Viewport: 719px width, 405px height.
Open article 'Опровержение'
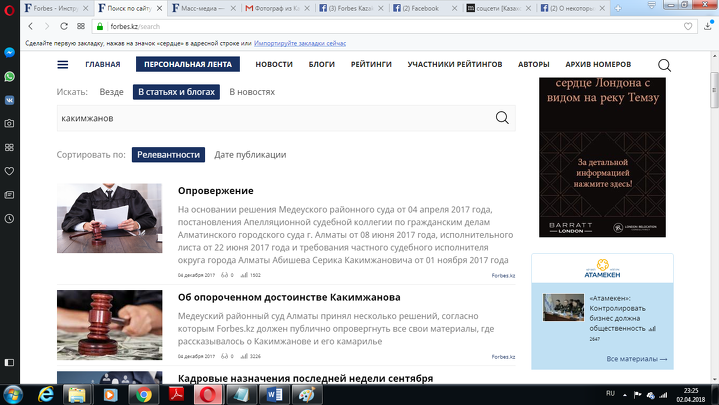216,190
